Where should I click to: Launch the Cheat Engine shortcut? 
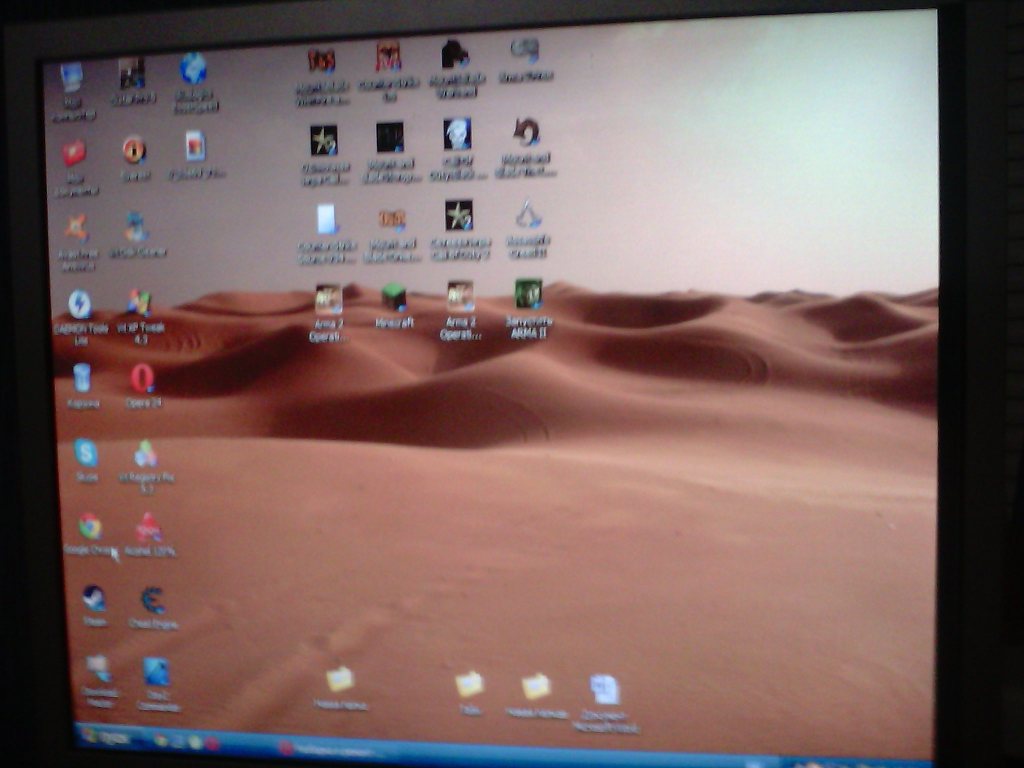[153, 600]
